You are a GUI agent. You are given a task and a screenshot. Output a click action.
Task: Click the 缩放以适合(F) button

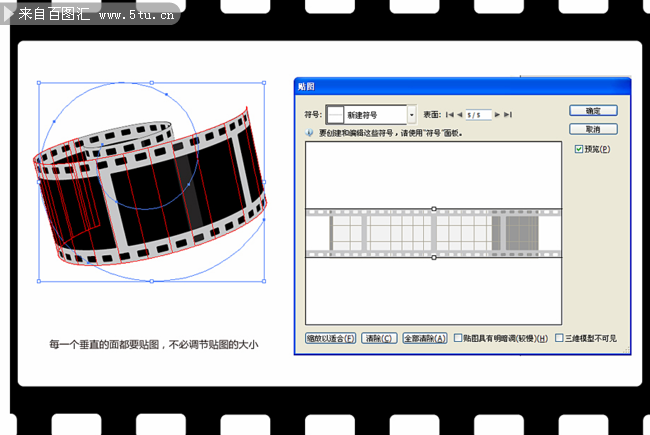(330, 339)
